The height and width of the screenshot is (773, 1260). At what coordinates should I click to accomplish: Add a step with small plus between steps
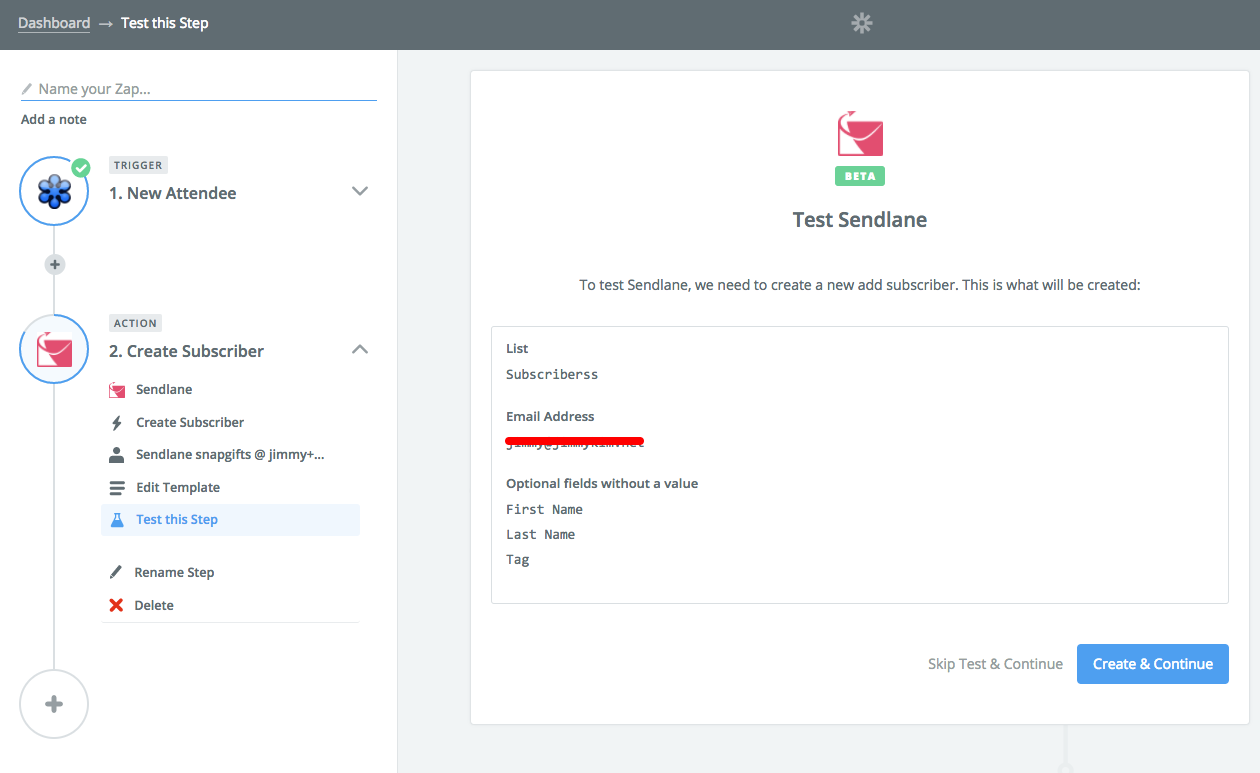click(54, 265)
